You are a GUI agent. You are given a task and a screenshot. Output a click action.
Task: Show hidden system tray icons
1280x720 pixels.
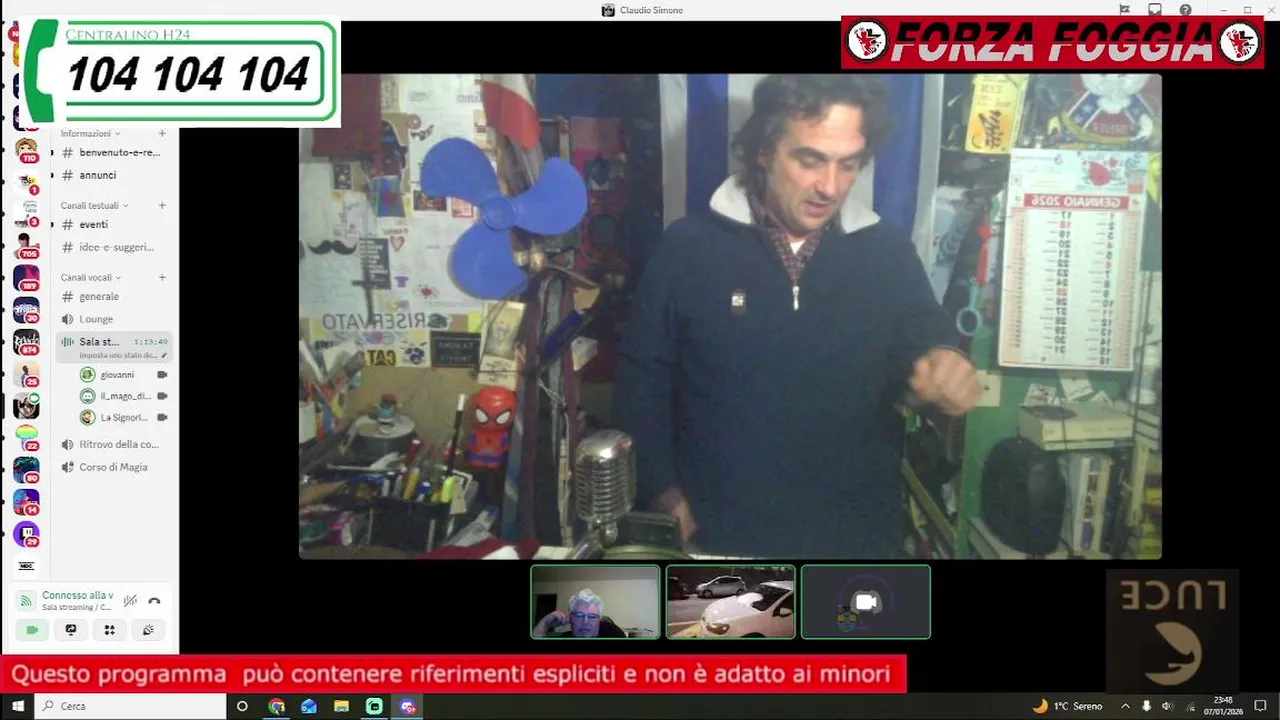(1126, 706)
